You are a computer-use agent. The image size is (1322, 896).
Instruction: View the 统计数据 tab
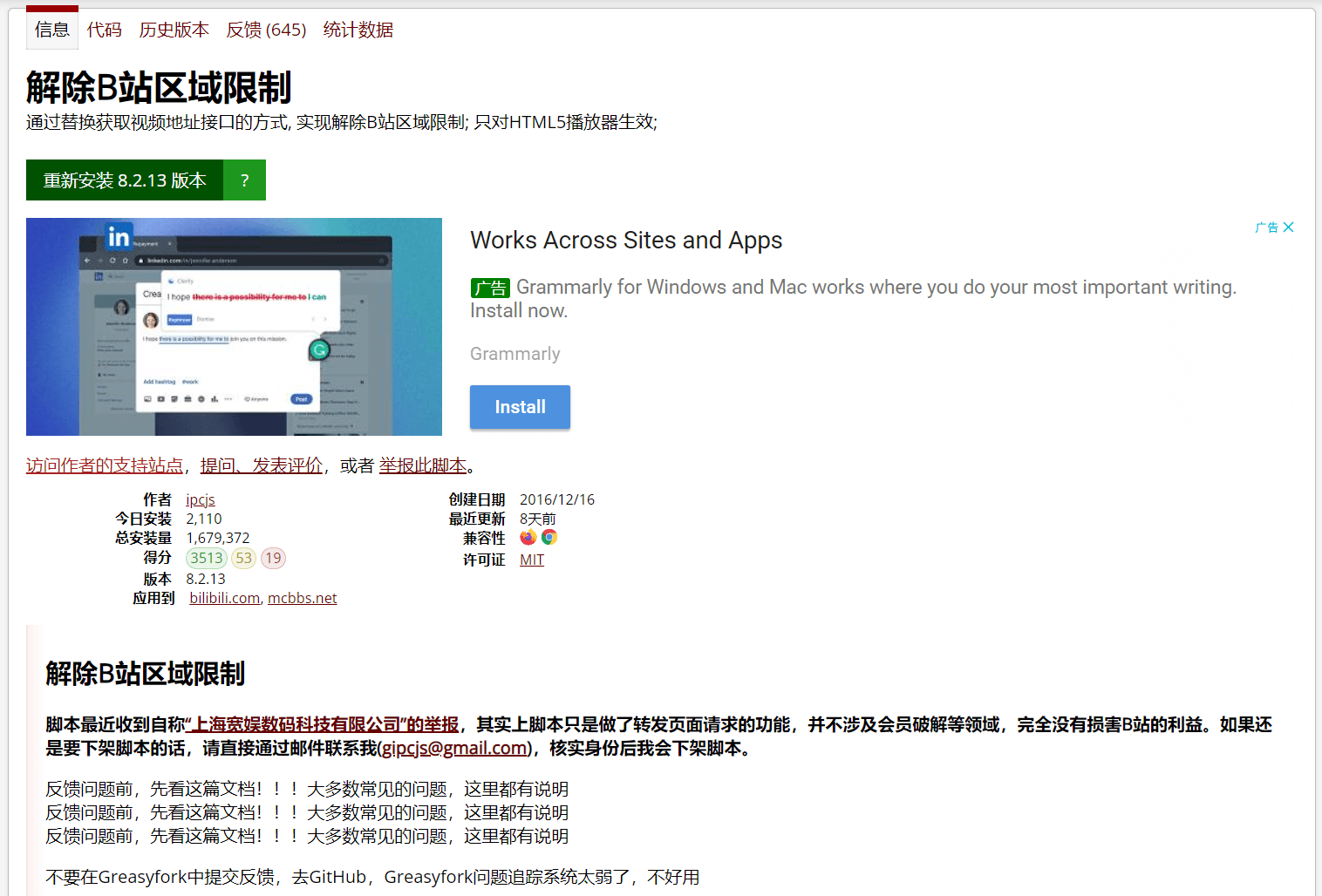(358, 30)
